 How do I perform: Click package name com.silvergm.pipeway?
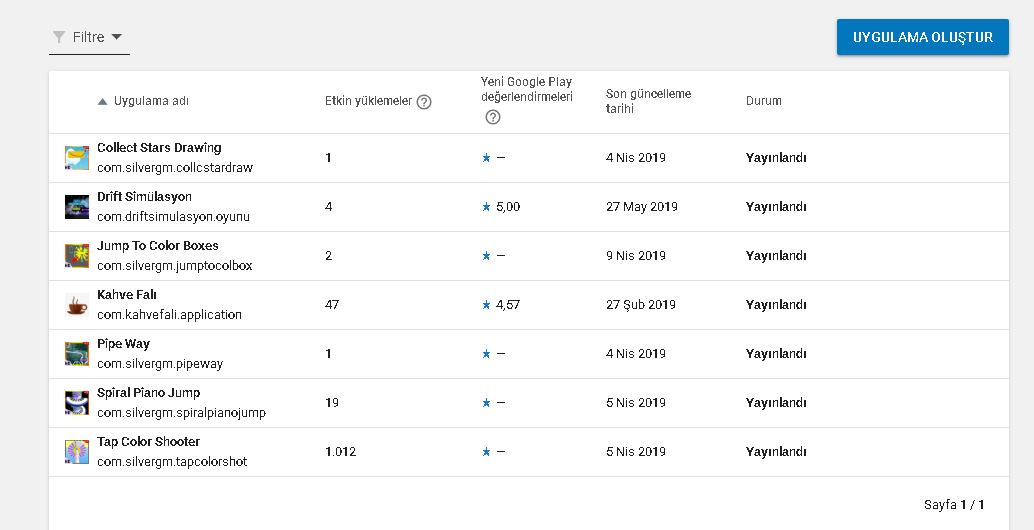(160, 363)
